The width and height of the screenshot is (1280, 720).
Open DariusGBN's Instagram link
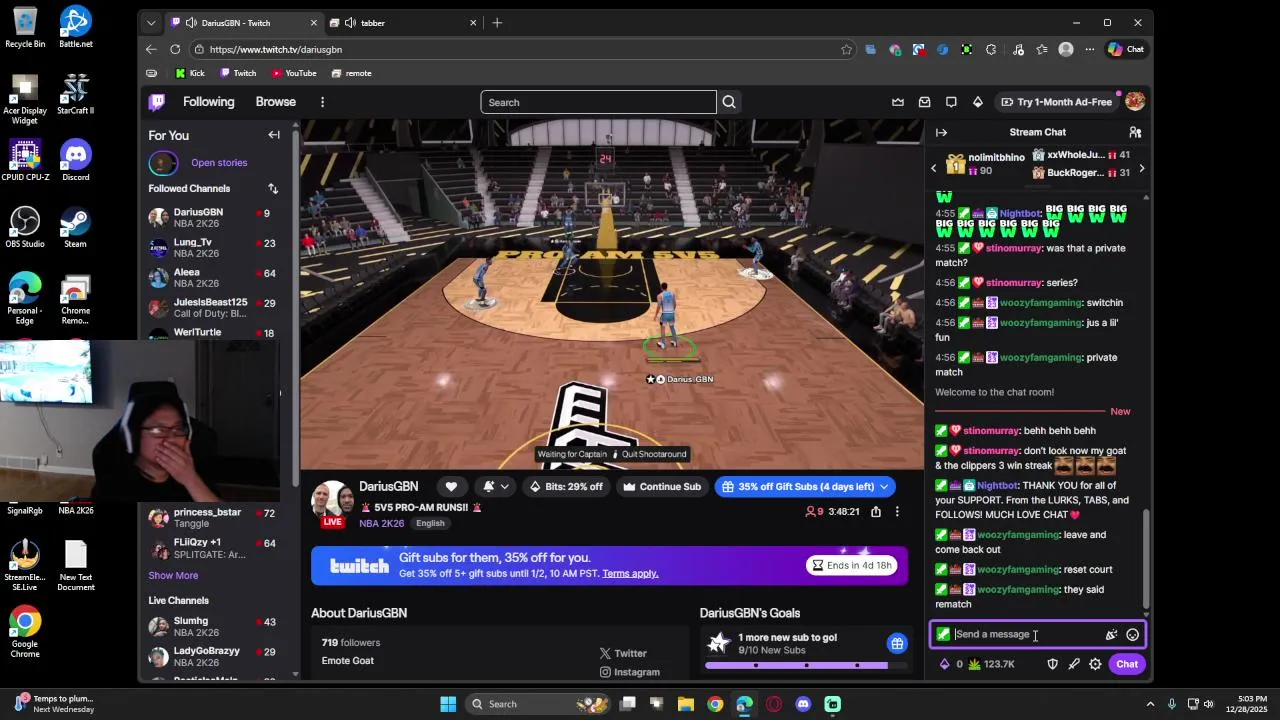pyautogui.click(x=629, y=672)
